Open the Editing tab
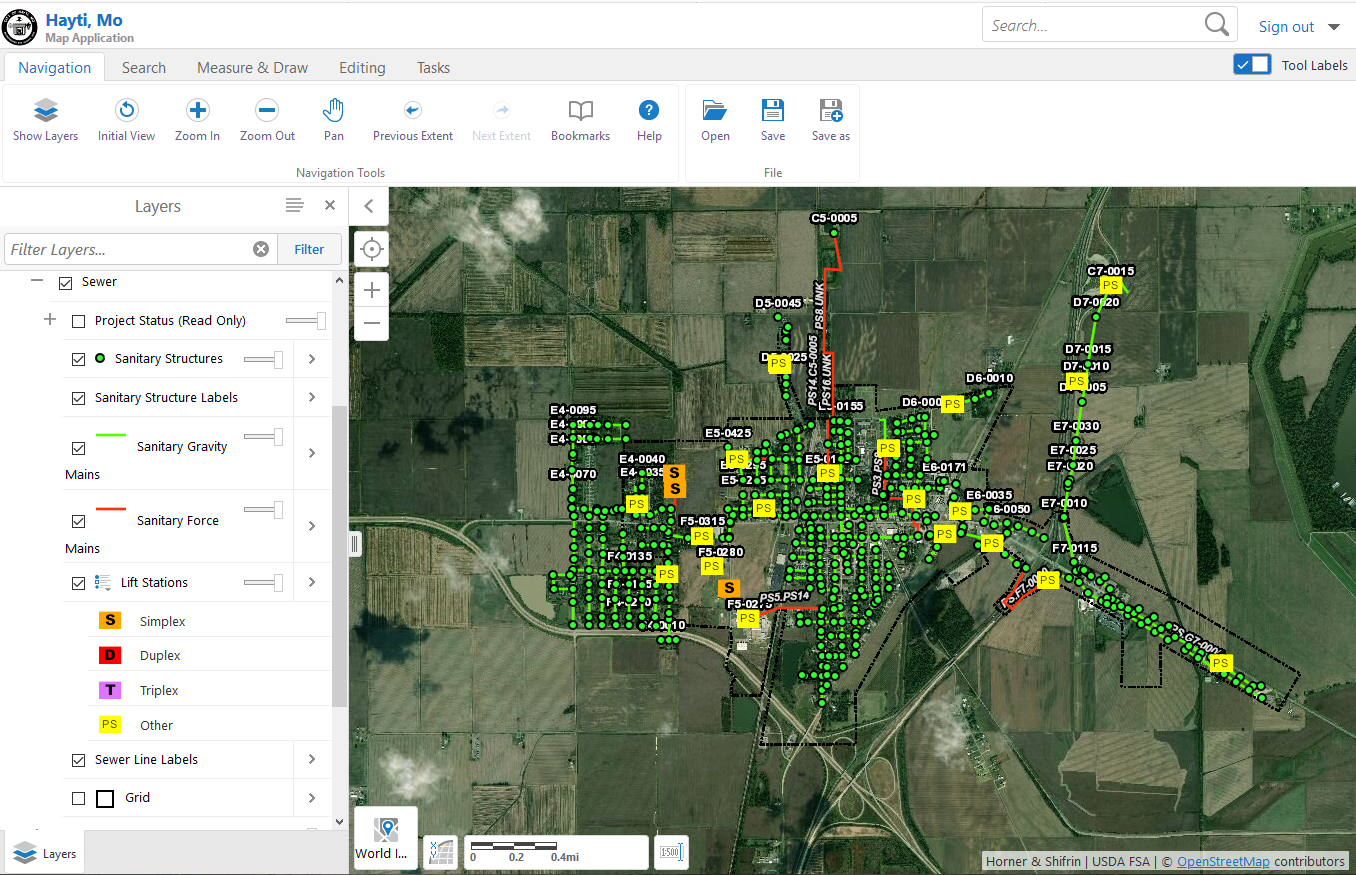 (362, 68)
